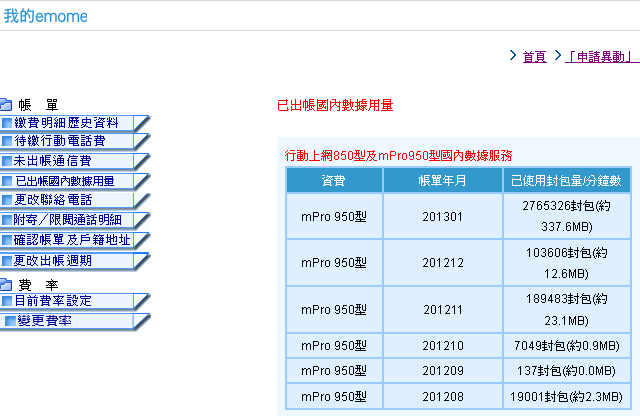Open 更改出帳週期 menu item
This screenshot has height=416, width=640.
coord(75,260)
